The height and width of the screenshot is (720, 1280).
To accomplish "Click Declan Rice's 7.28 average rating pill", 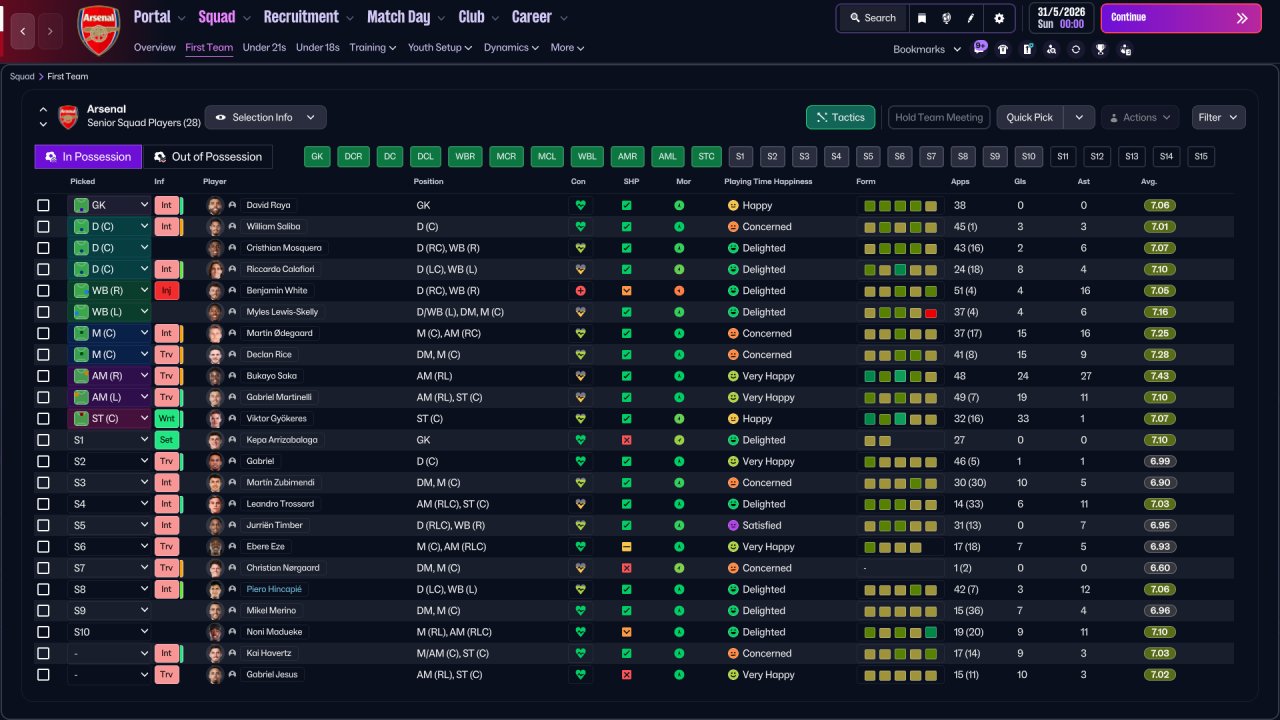I will (x=1160, y=355).
